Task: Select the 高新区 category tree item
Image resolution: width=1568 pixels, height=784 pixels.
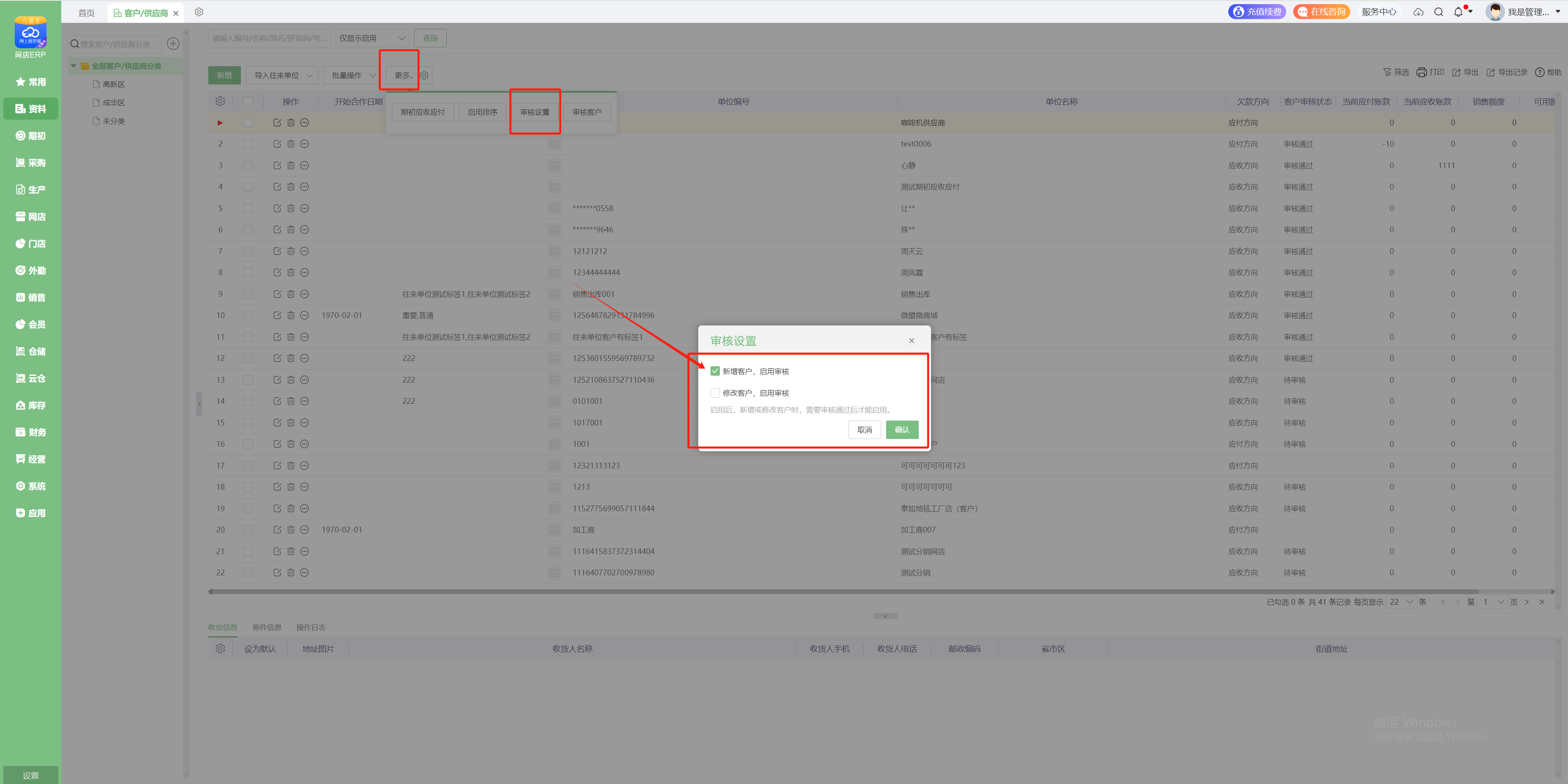Action: tap(113, 84)
